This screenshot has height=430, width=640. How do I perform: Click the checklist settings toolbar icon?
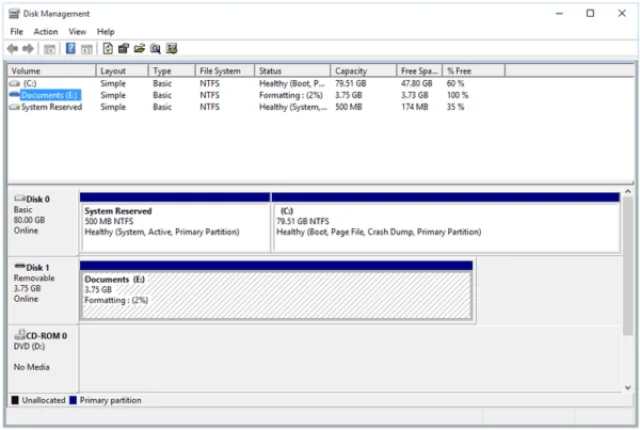pos(171,49)
